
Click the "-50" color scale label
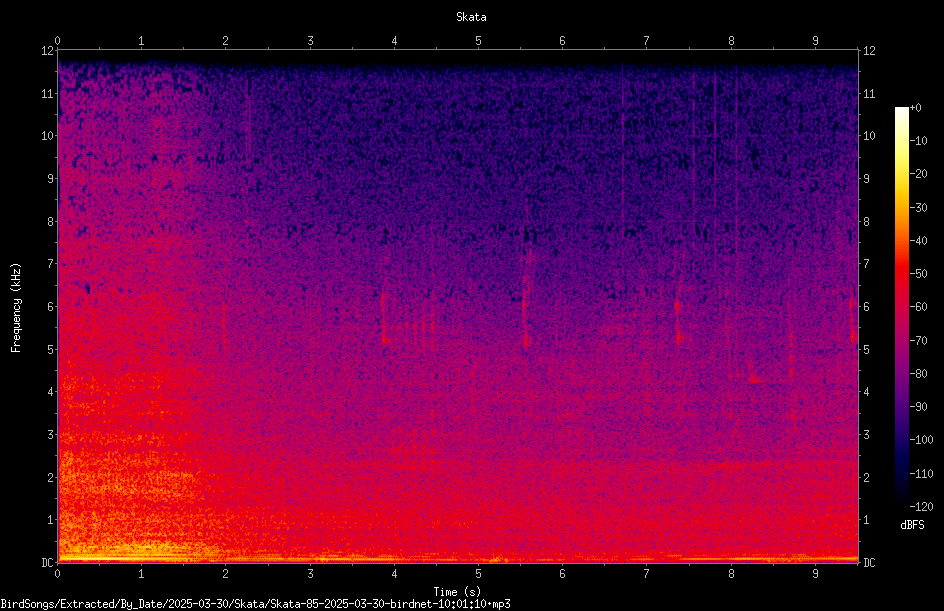tap(918, 274)
